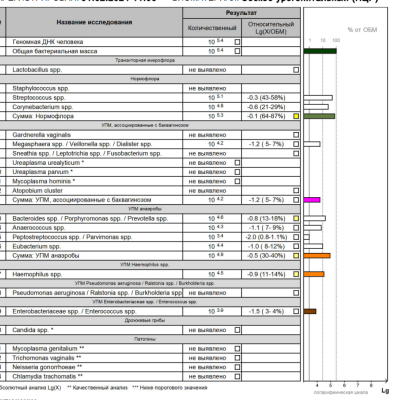Click the white bar for Corynebacterium spp.
The image size is (400, 400).
316,107
